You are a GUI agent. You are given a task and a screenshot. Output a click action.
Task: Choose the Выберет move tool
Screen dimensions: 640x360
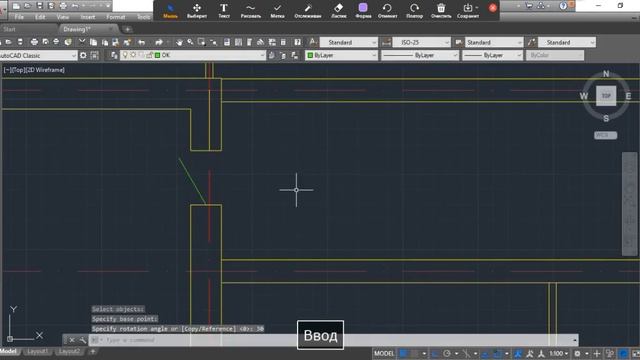coord(197,11)
